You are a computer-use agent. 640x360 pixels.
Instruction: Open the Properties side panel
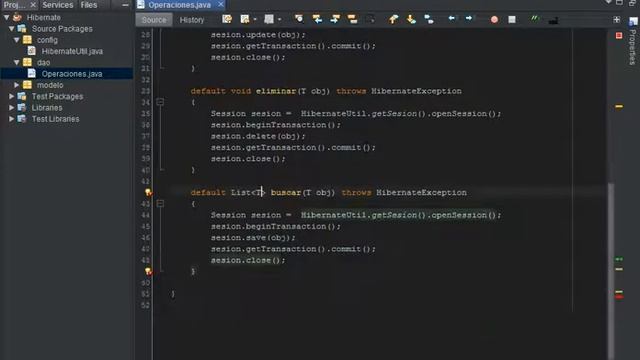click(x=632, y=42)
